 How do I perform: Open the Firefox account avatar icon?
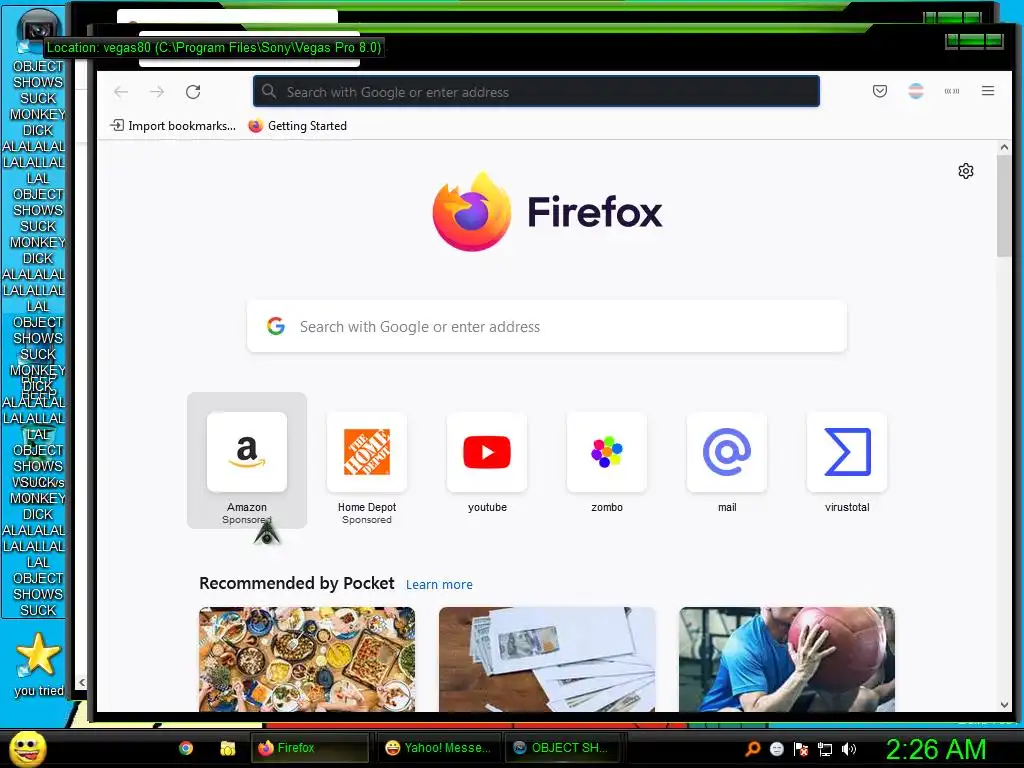(916, 91)
